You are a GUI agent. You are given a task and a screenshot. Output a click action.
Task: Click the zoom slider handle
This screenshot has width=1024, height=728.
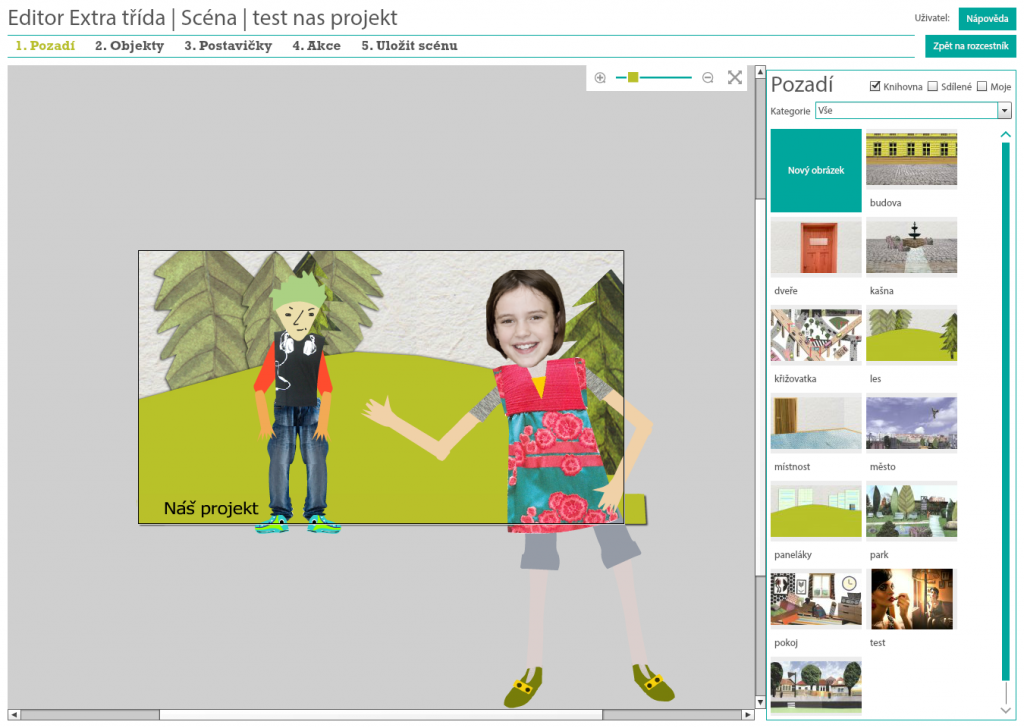pos(633,78)
